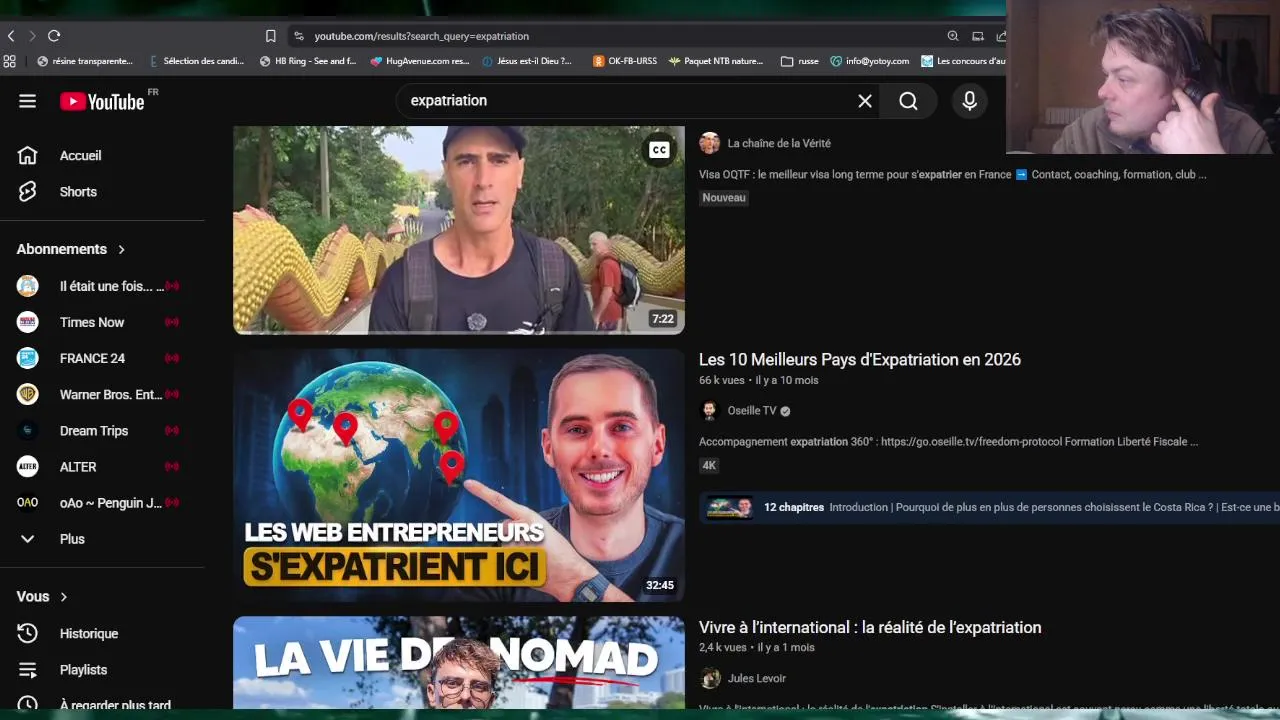The image size is (1280, 720).
Task: Click the youtube.com address bar URL
Action: tap(421, 36)
